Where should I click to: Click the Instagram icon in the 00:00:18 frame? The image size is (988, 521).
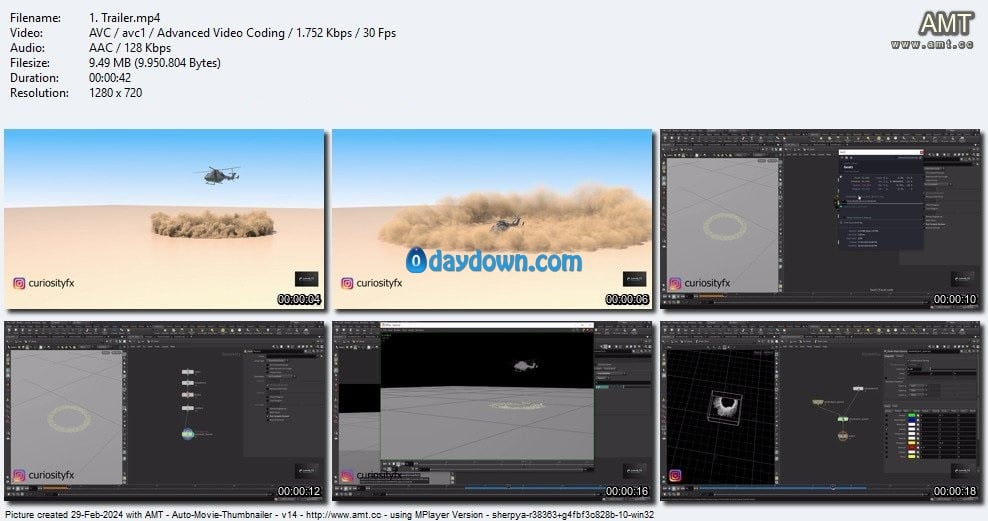(675, 475)
